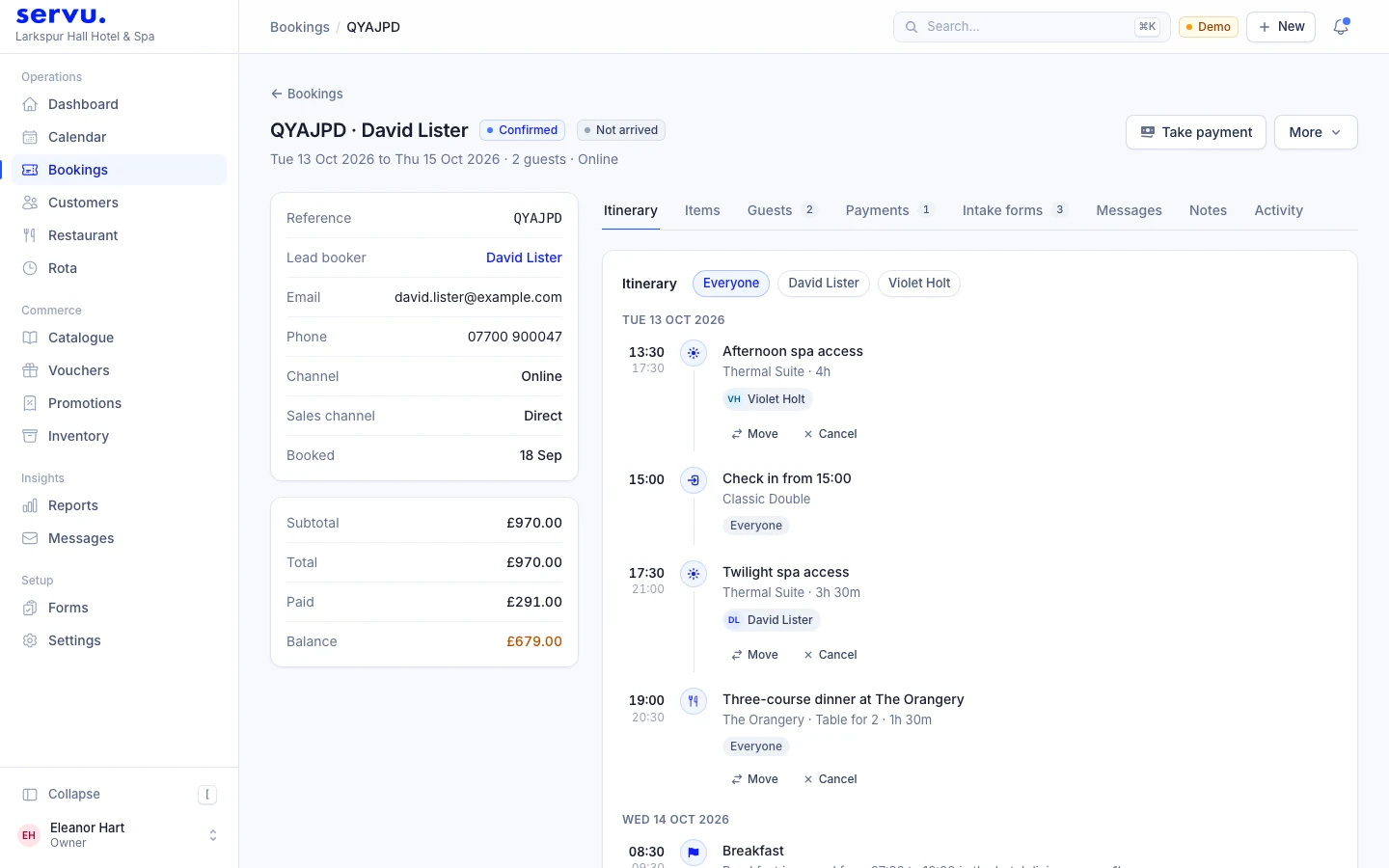
Task: Click the Afternoon spa access timeline icon
Action: 694,353
